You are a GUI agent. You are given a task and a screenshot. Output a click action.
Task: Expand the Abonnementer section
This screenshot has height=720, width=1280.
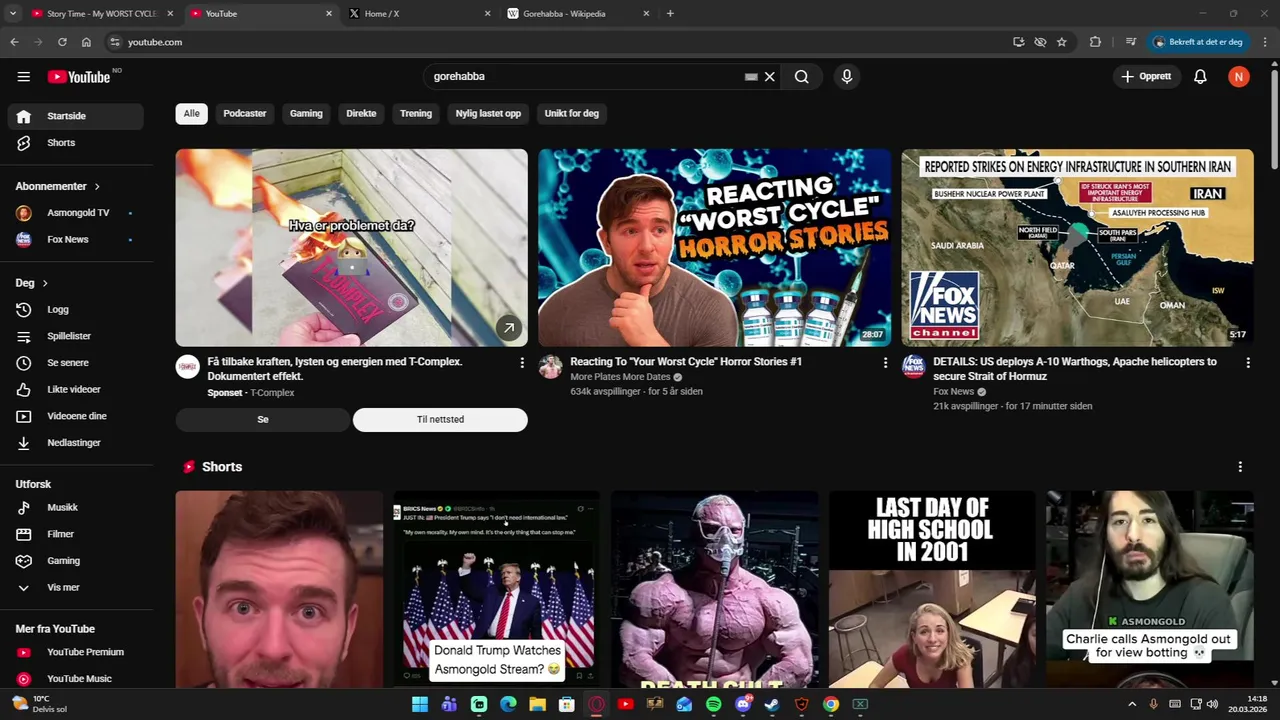point(58,186)
